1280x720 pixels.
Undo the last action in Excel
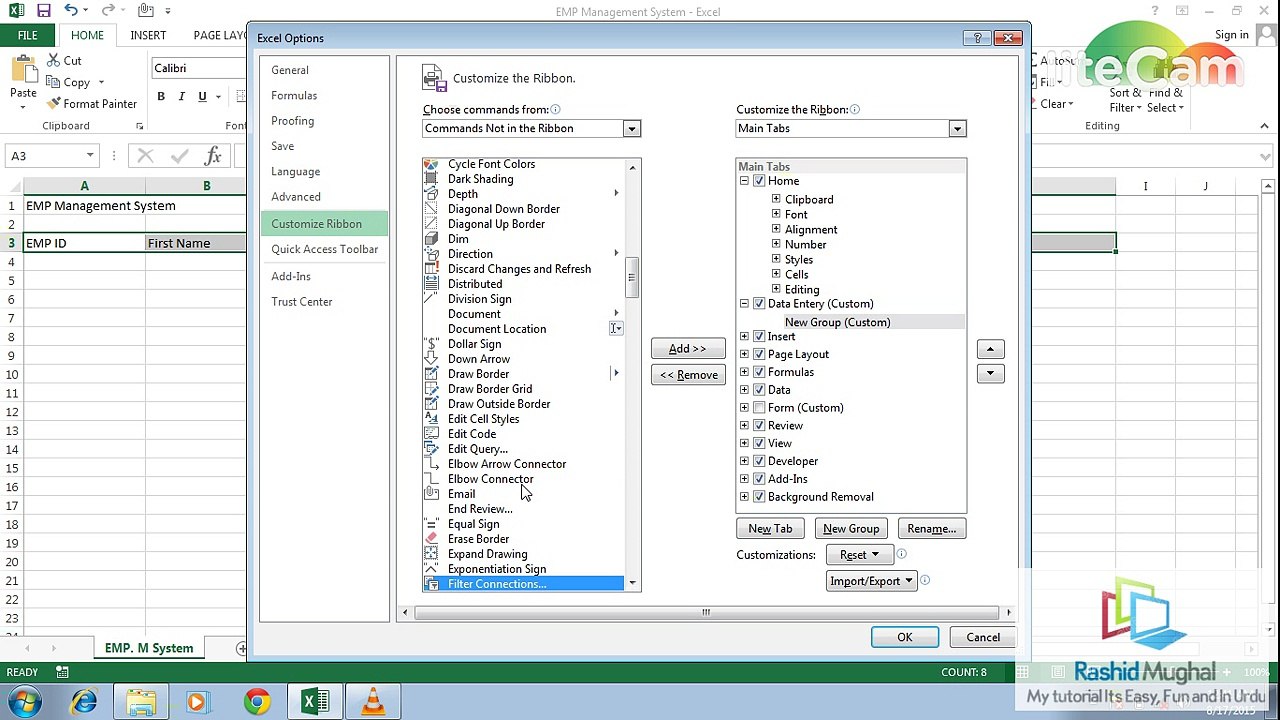71,11
